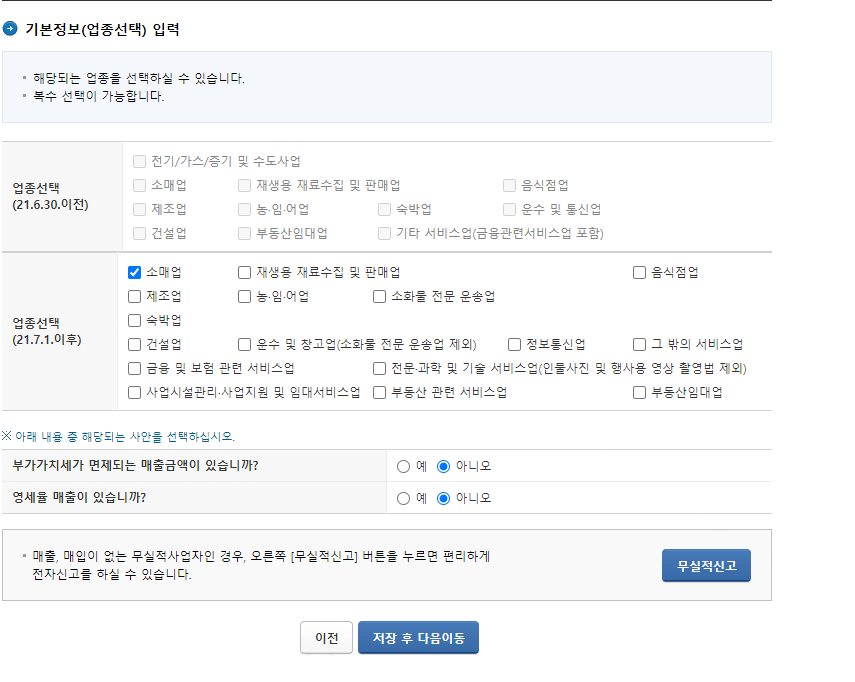Image resolution: width=855 pixels, height=682 pixels.
Task: Enable the 건설업 checkbox
Action: click(135, 344)
